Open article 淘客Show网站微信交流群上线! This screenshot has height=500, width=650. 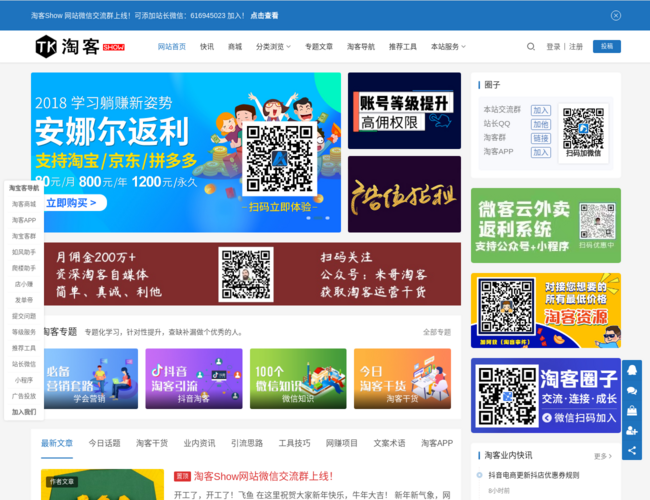point(264,476)
